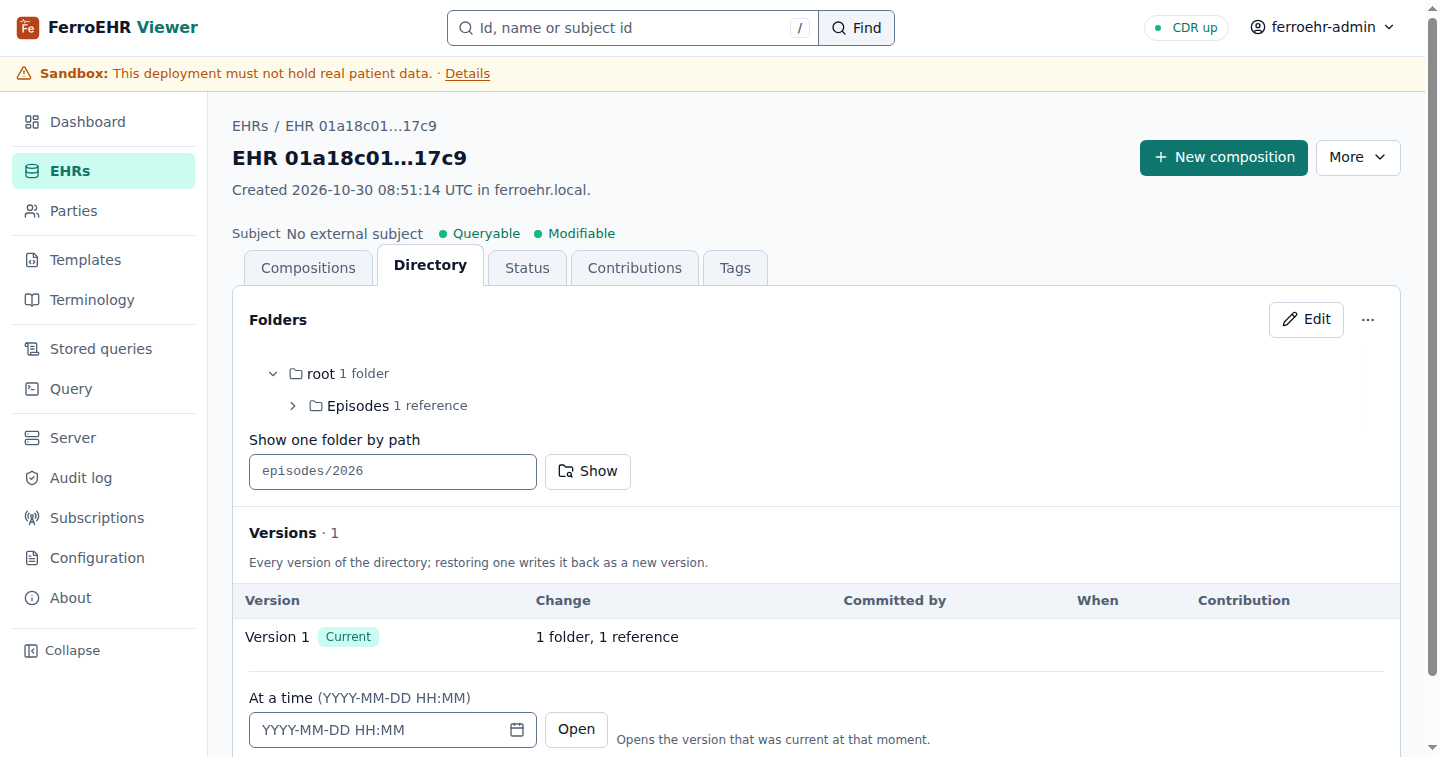
Task: Open the Configuration page
Action: pos(103,558)
